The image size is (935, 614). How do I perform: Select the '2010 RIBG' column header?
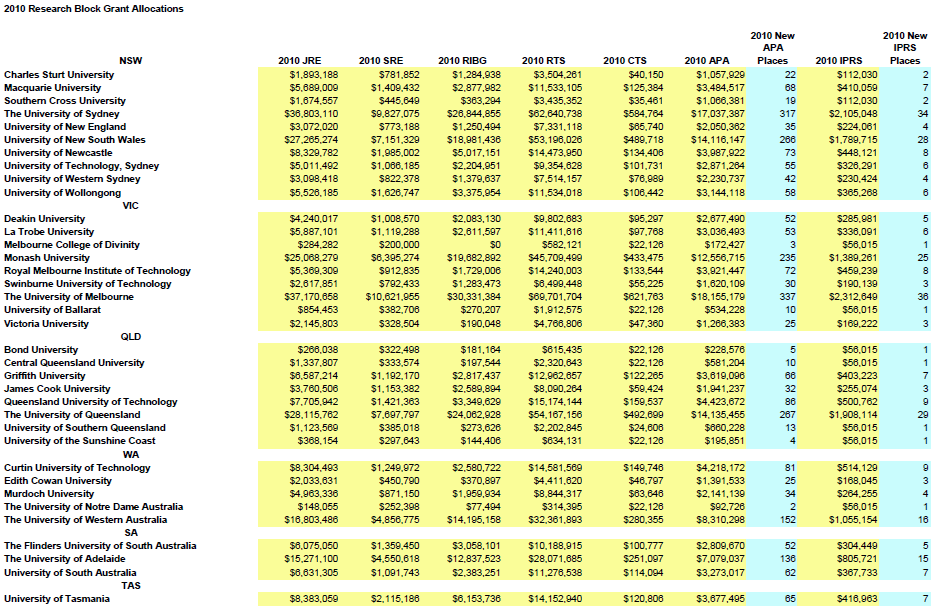462,61
